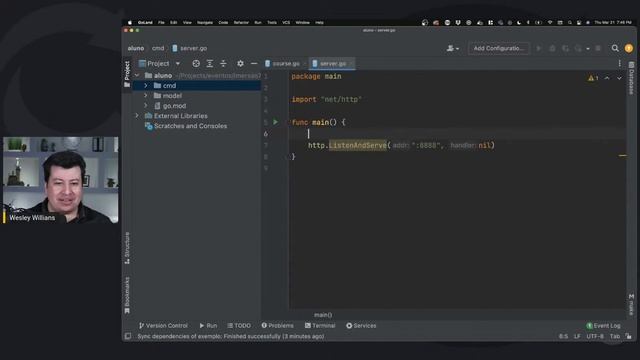Open the Refactor menu
Screen dimensions: 640x360
point(241,23)
